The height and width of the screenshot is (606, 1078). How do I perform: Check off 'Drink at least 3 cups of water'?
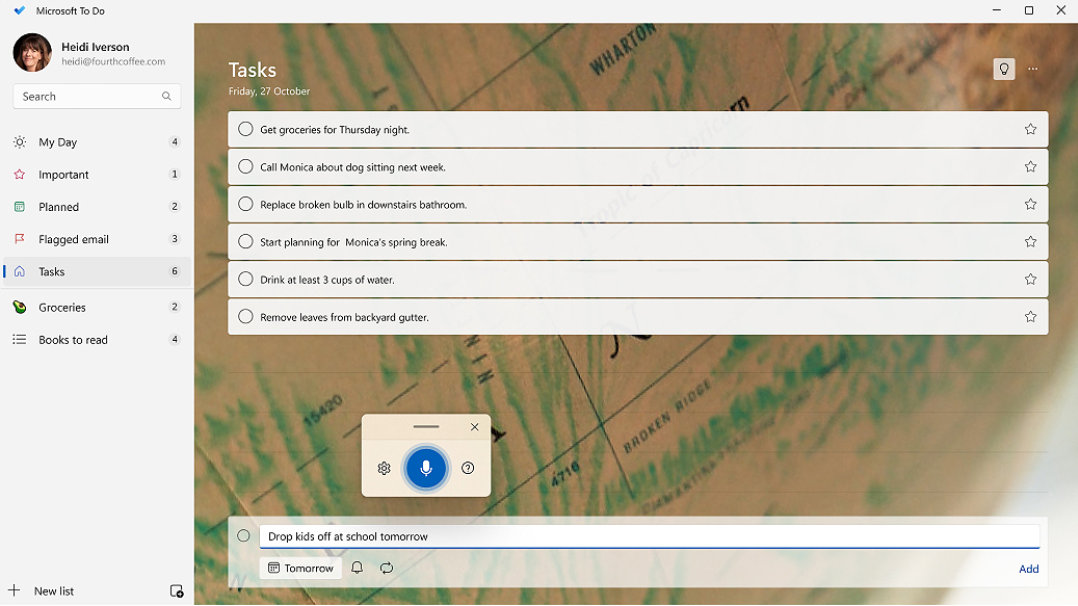click(245, 279)
